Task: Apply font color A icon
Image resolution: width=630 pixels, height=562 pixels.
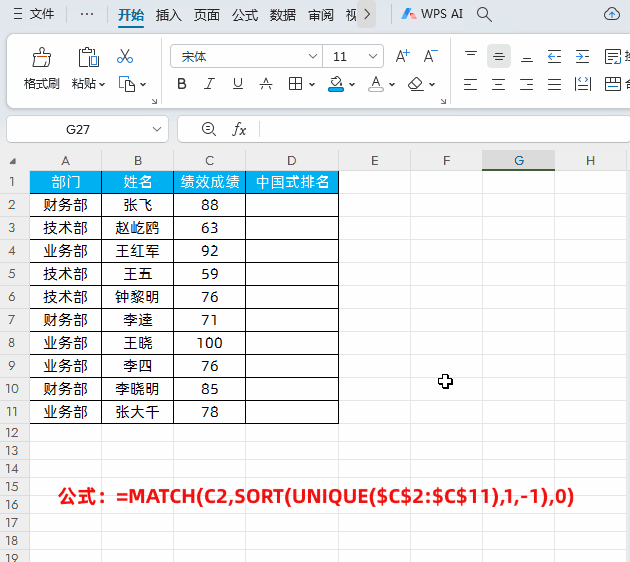Action: [x=376, y=84]
